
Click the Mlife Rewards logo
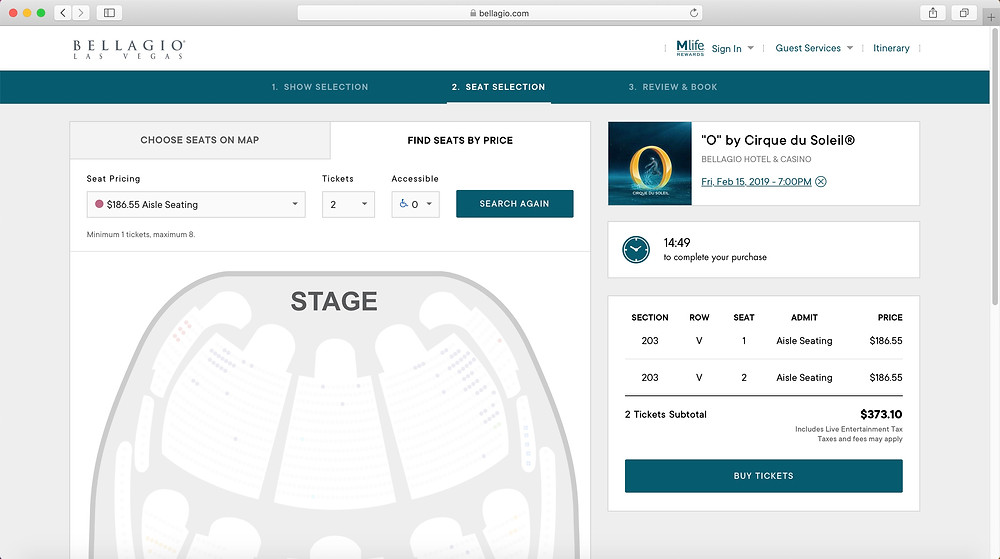690,48
